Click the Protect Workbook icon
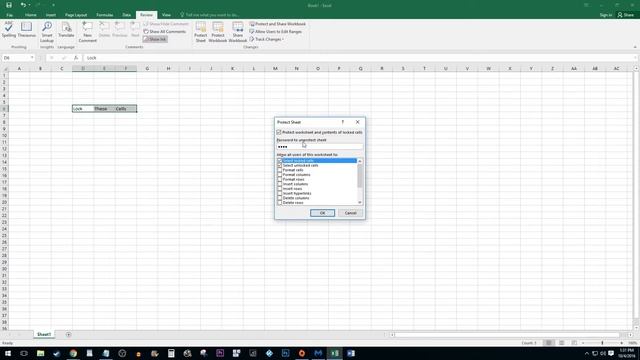This screenshot has width=640, height=360. coord(218,32)
